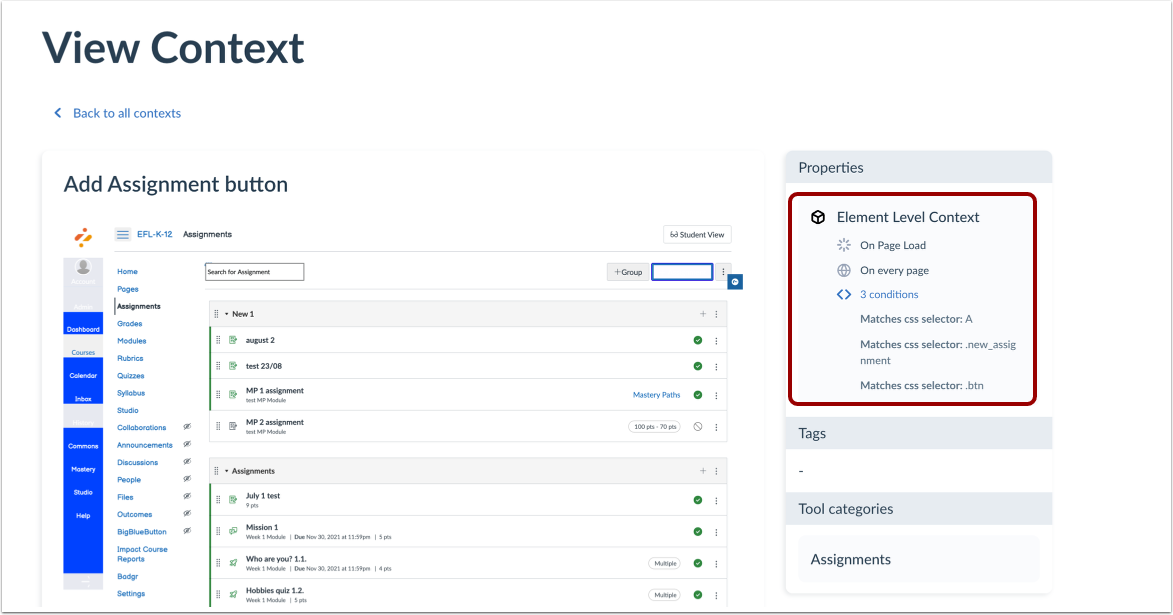Open Quizzes in course navigation
The width and height of the screenshot is (1173, 615).
click(131, 376)
